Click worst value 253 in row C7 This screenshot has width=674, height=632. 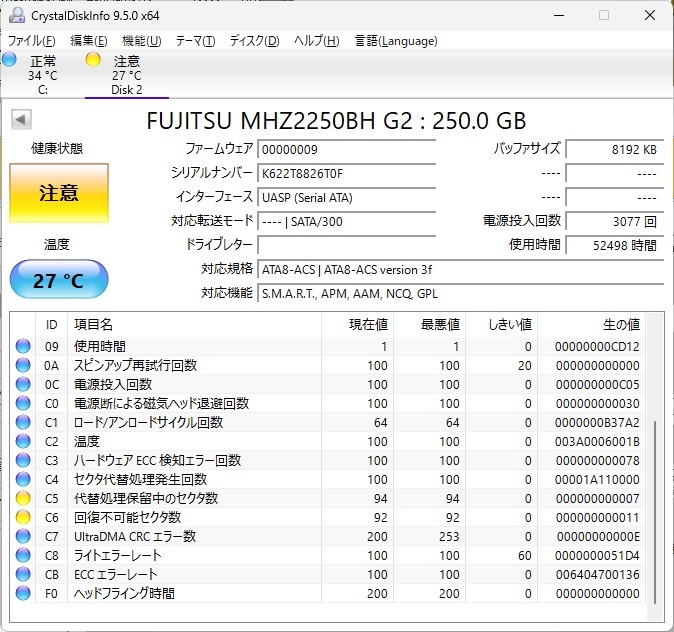pos(449,537)
